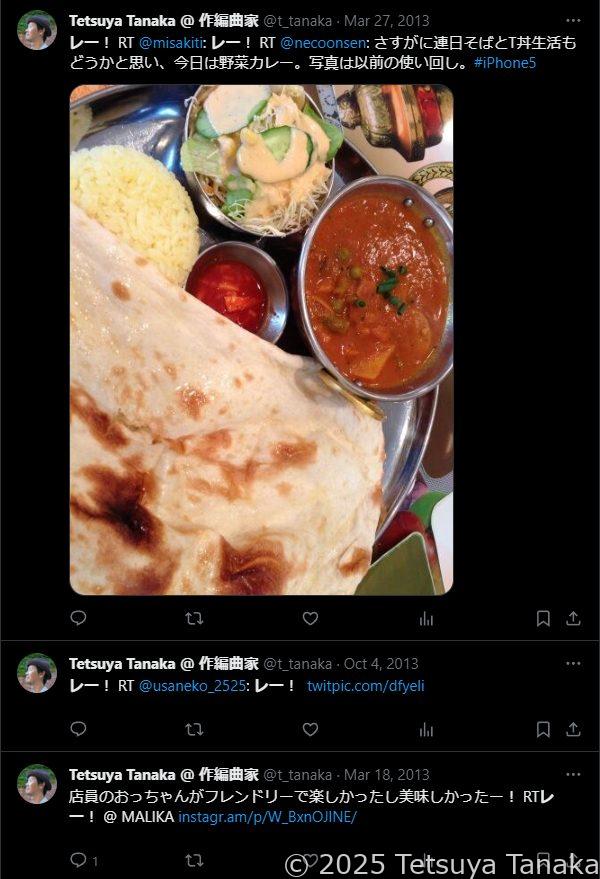The width and height of the screenshot is (600, 879).
Task: Enlarge the curry and naan photo
Action: point(261,340)
